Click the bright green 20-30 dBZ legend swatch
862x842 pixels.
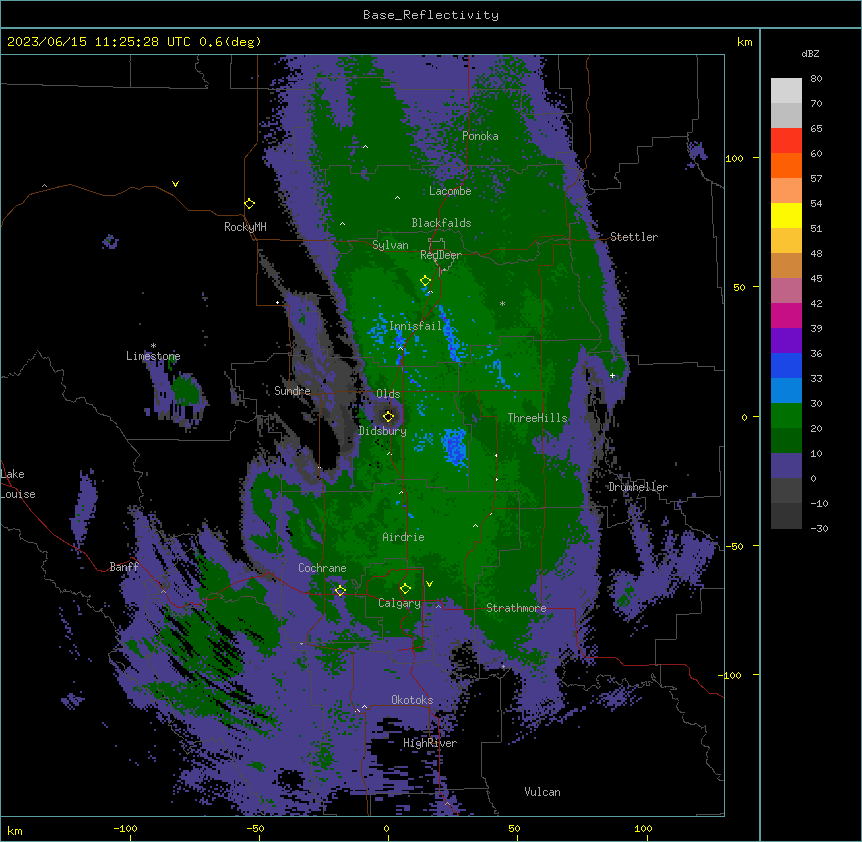786,416
